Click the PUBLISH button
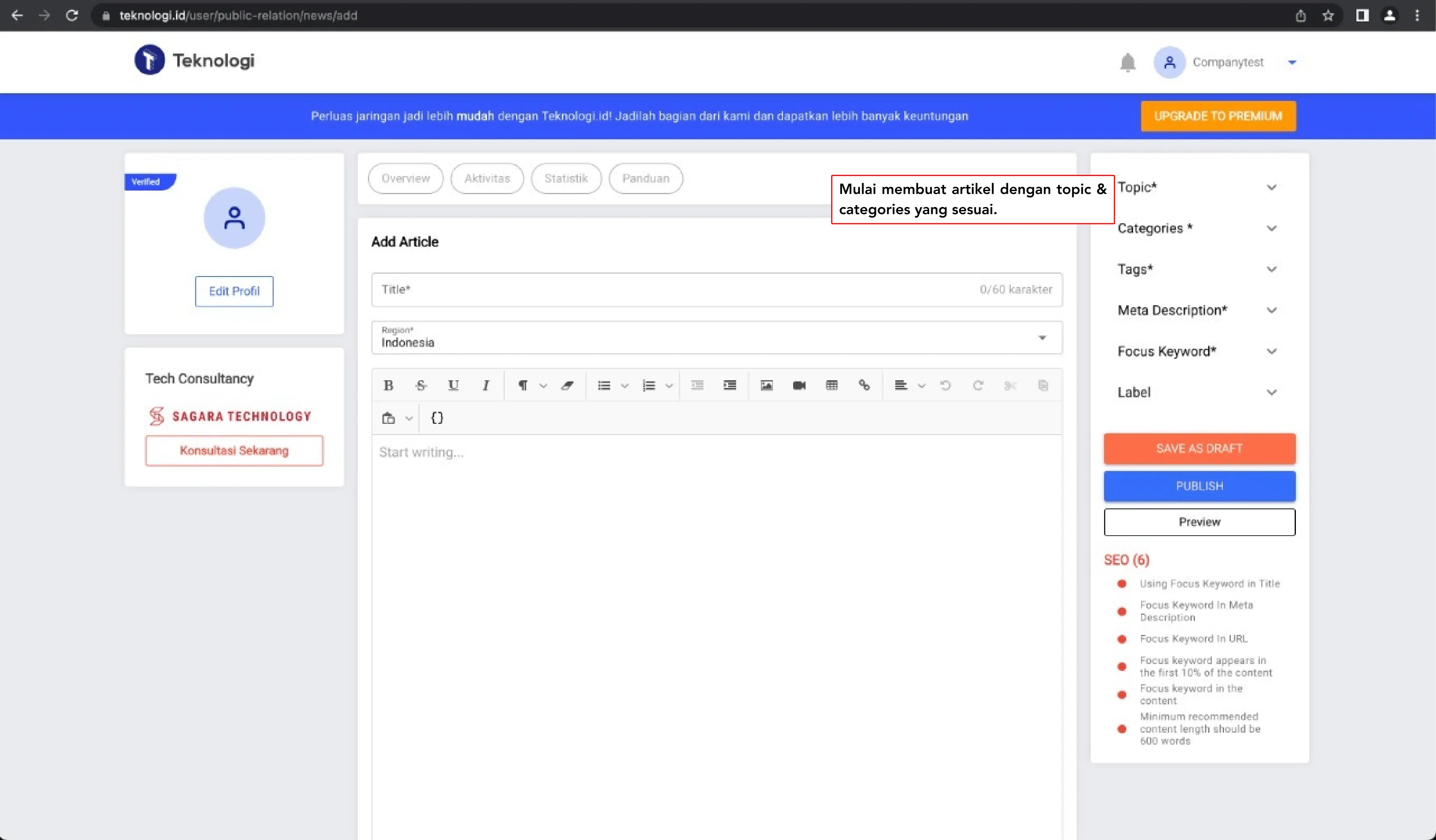 click(1199, 486)
